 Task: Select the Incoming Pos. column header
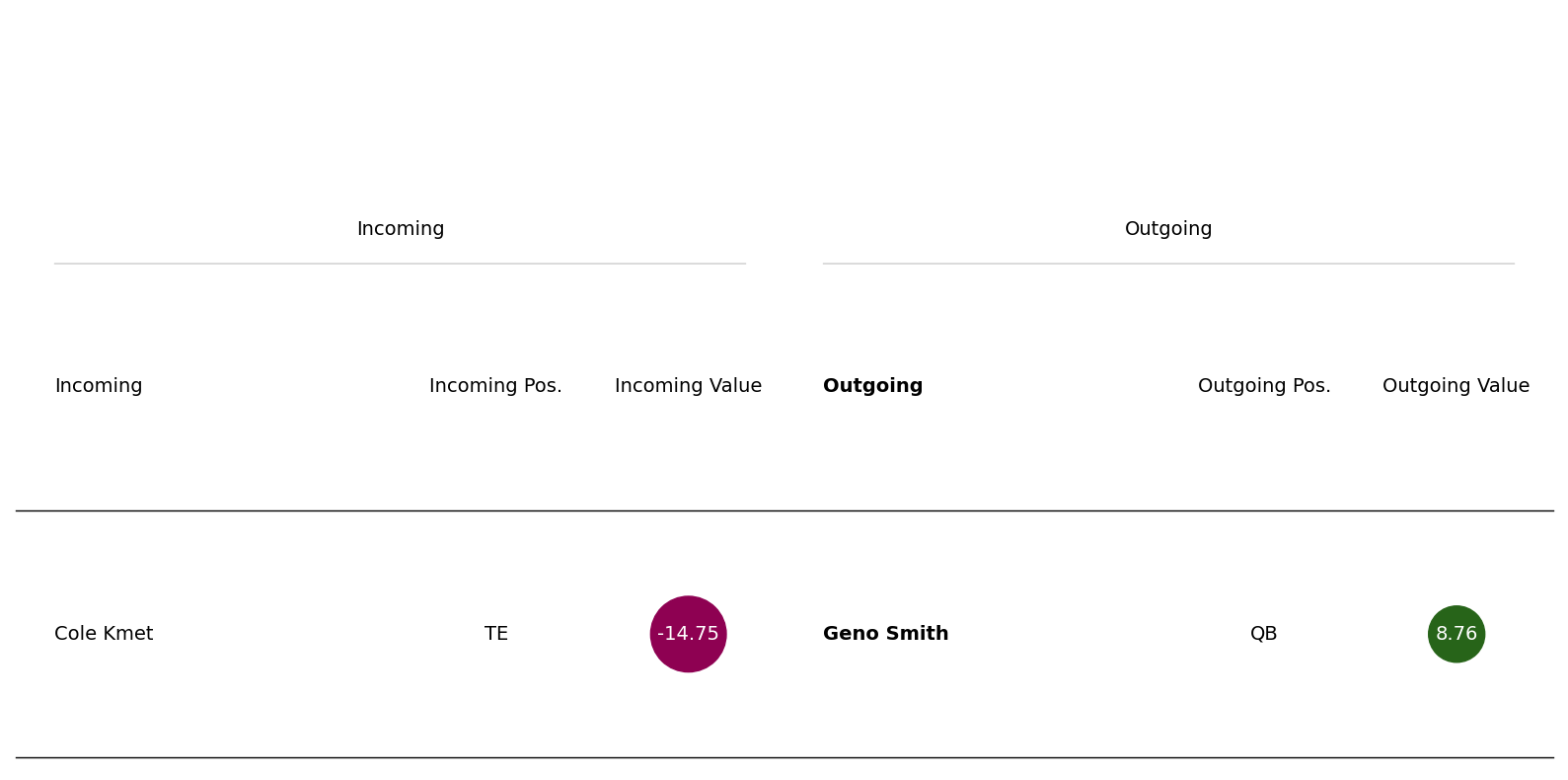coord(495,386)
